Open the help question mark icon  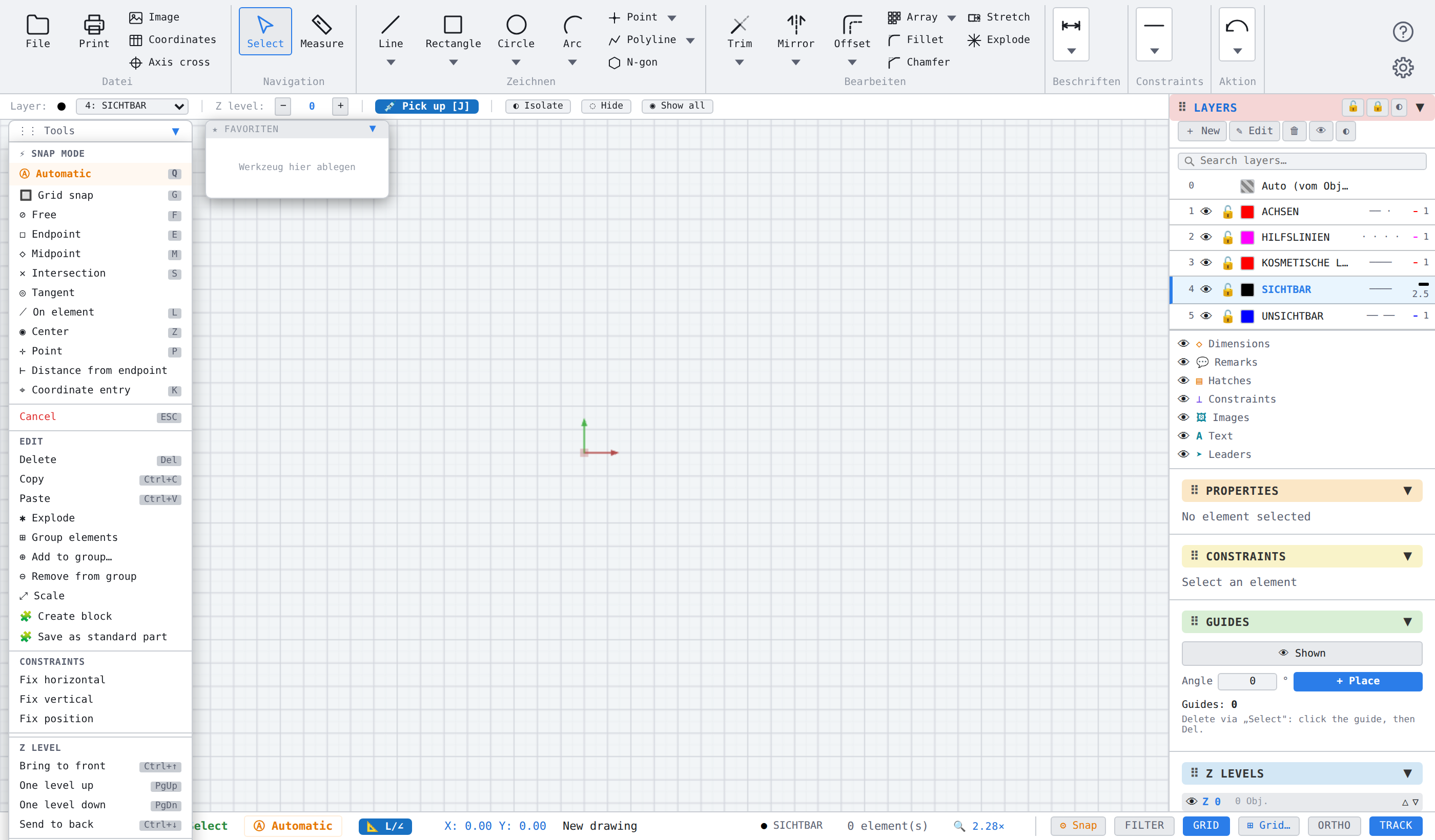point(1403,32)
